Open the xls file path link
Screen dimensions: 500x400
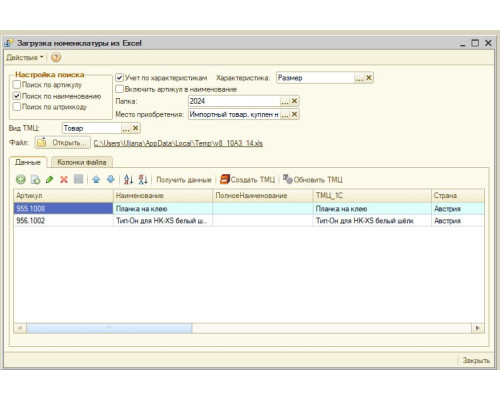[178, 143]
